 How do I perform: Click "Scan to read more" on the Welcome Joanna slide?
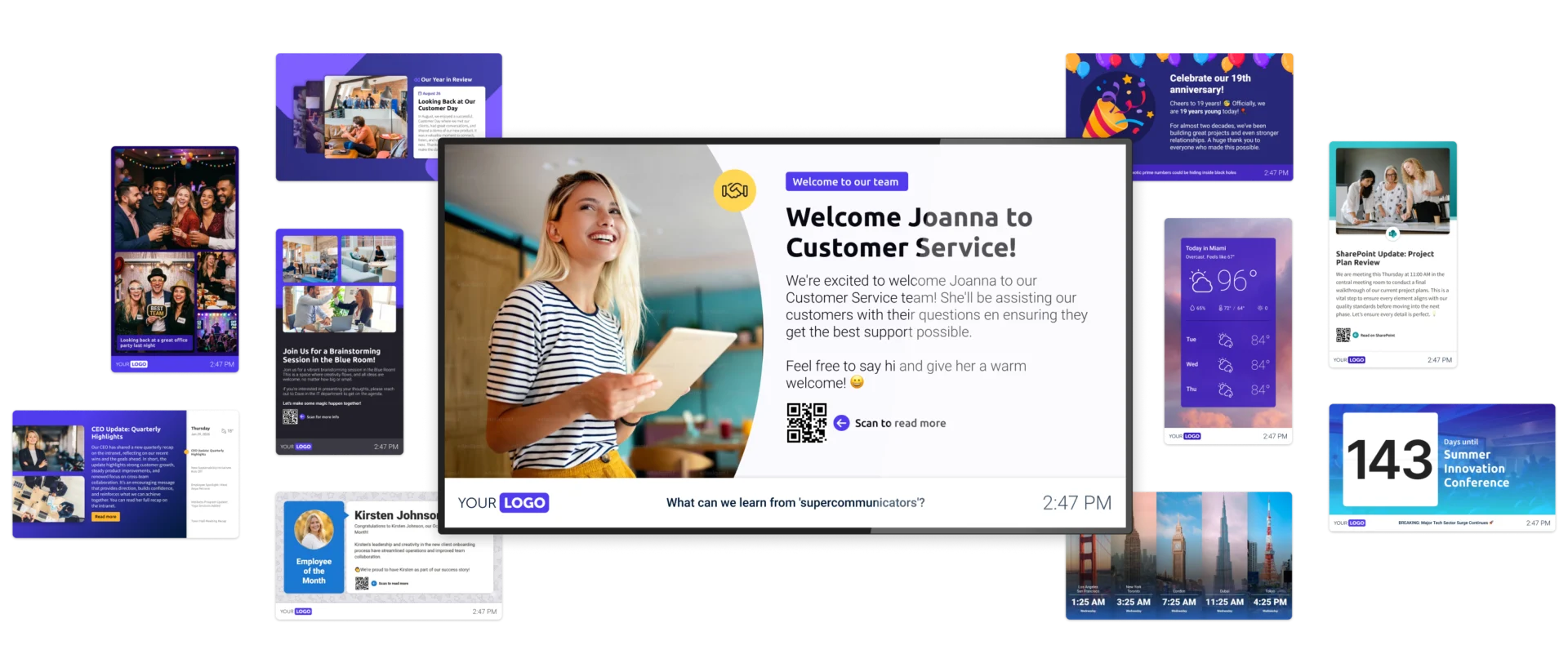[900, 423]
